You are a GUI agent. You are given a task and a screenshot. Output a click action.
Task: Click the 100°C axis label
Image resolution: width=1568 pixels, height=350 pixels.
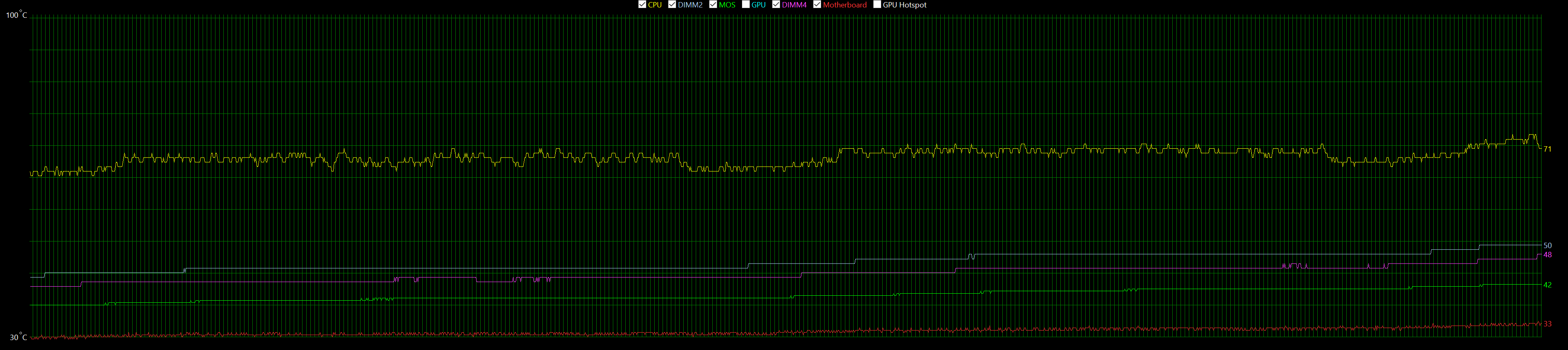pyautogui.click(x=17, y=15)
